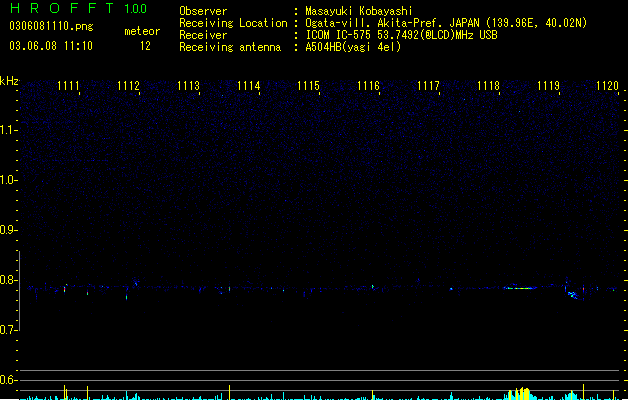Viewport: 629px width, 400px height.
Task: Click the Receiver label
Action: point(203,35)
